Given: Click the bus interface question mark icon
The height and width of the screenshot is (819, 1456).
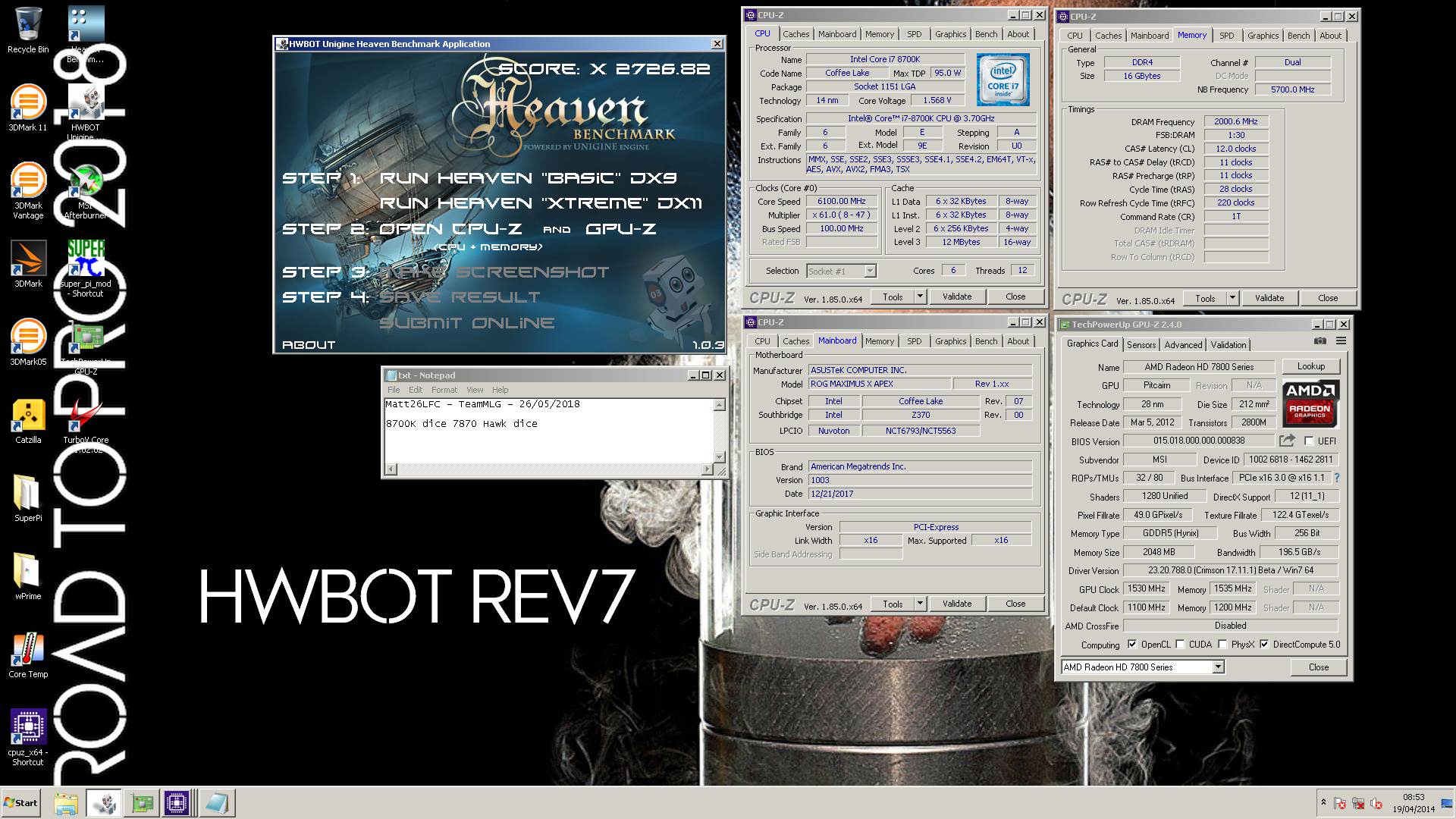Looking at the screenshot, I should pyautogui.click(x=1336, y=478).
